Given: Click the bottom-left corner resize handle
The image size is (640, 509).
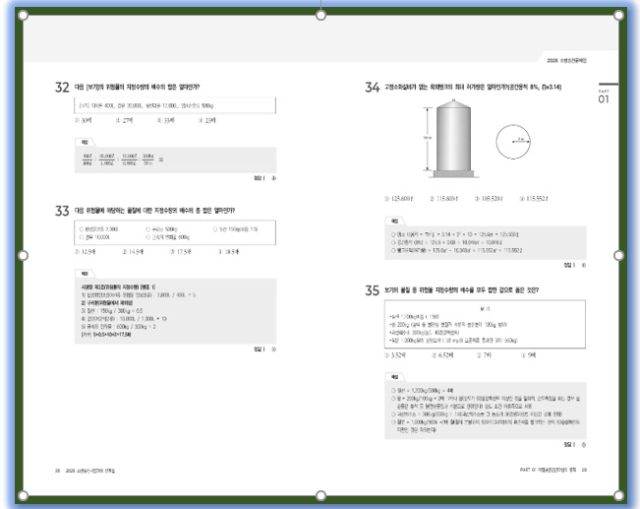Looking at the screenshot, I should pos(23,496).
